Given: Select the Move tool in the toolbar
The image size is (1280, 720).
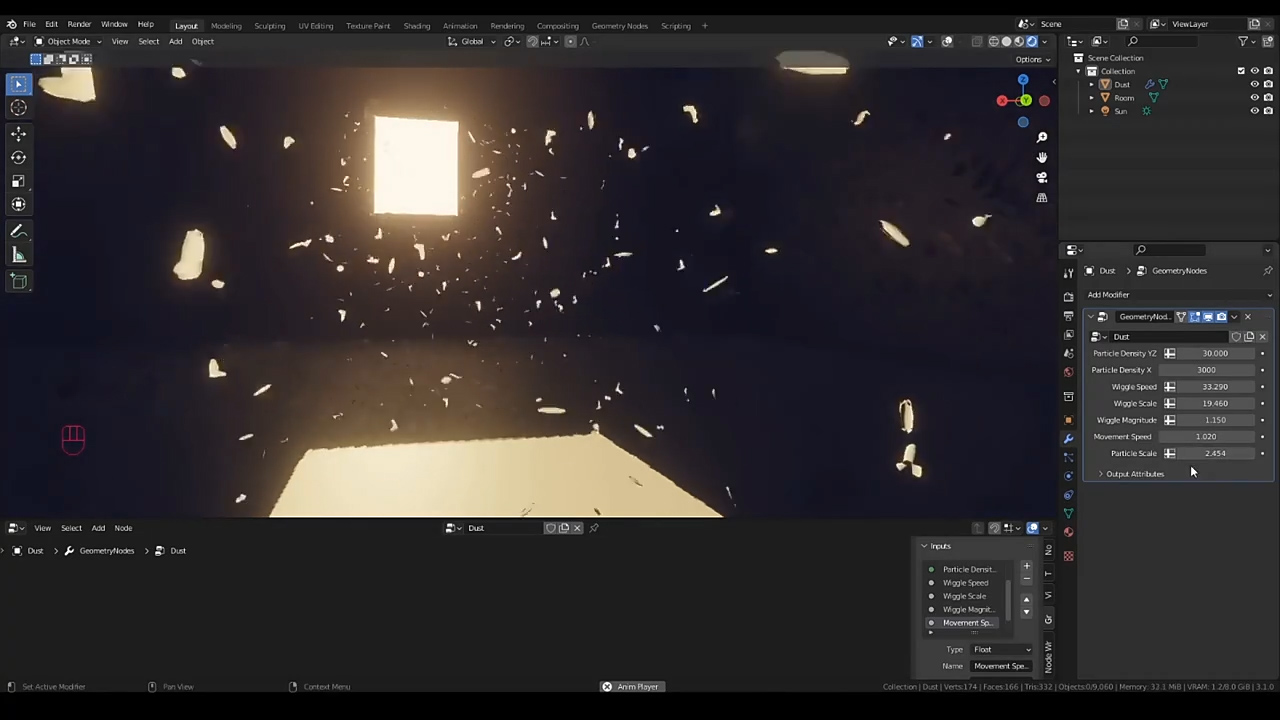Looking at the screenshot, I should click(18, 133).
